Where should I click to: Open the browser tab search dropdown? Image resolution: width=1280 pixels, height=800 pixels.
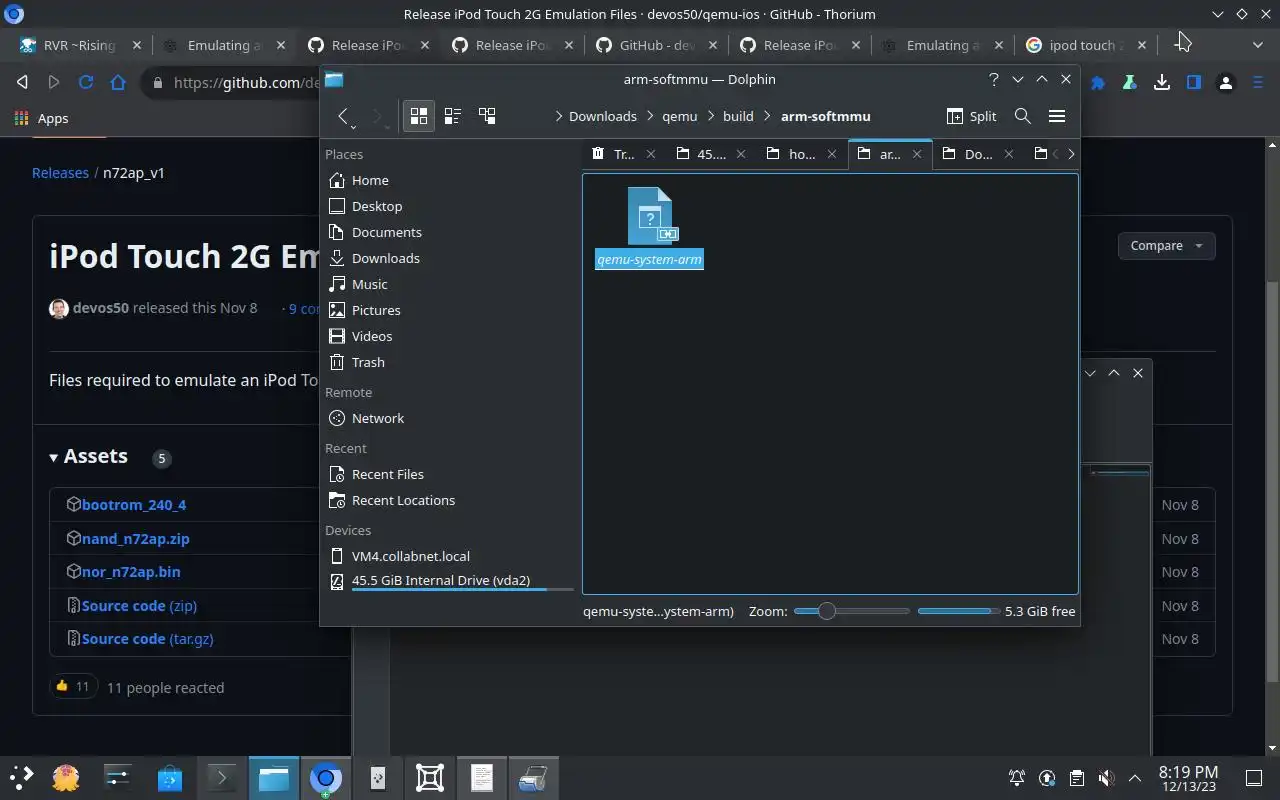[x=1257, y=45]
